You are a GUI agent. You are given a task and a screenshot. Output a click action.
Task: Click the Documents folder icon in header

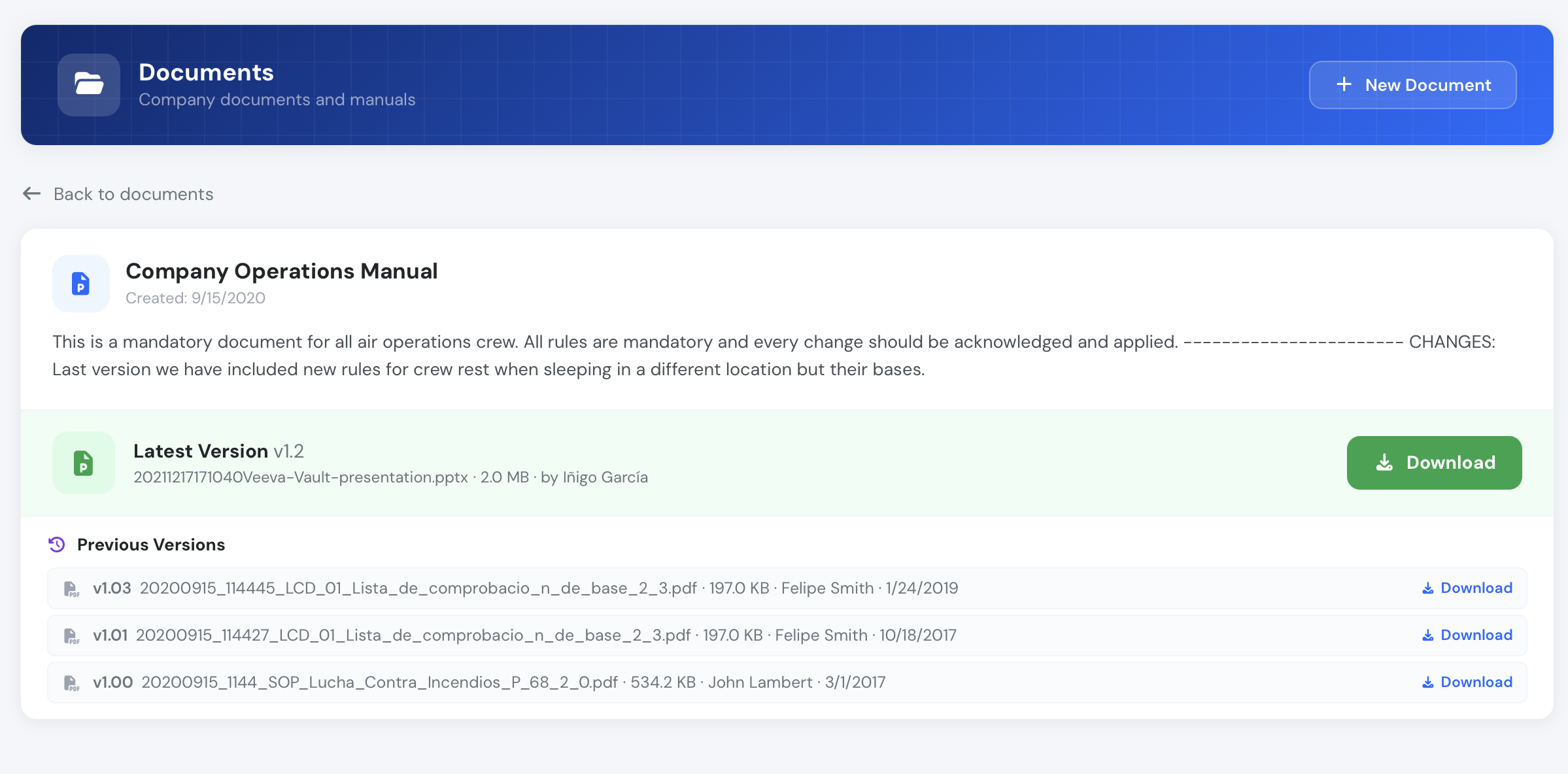(x=89, y=85)
